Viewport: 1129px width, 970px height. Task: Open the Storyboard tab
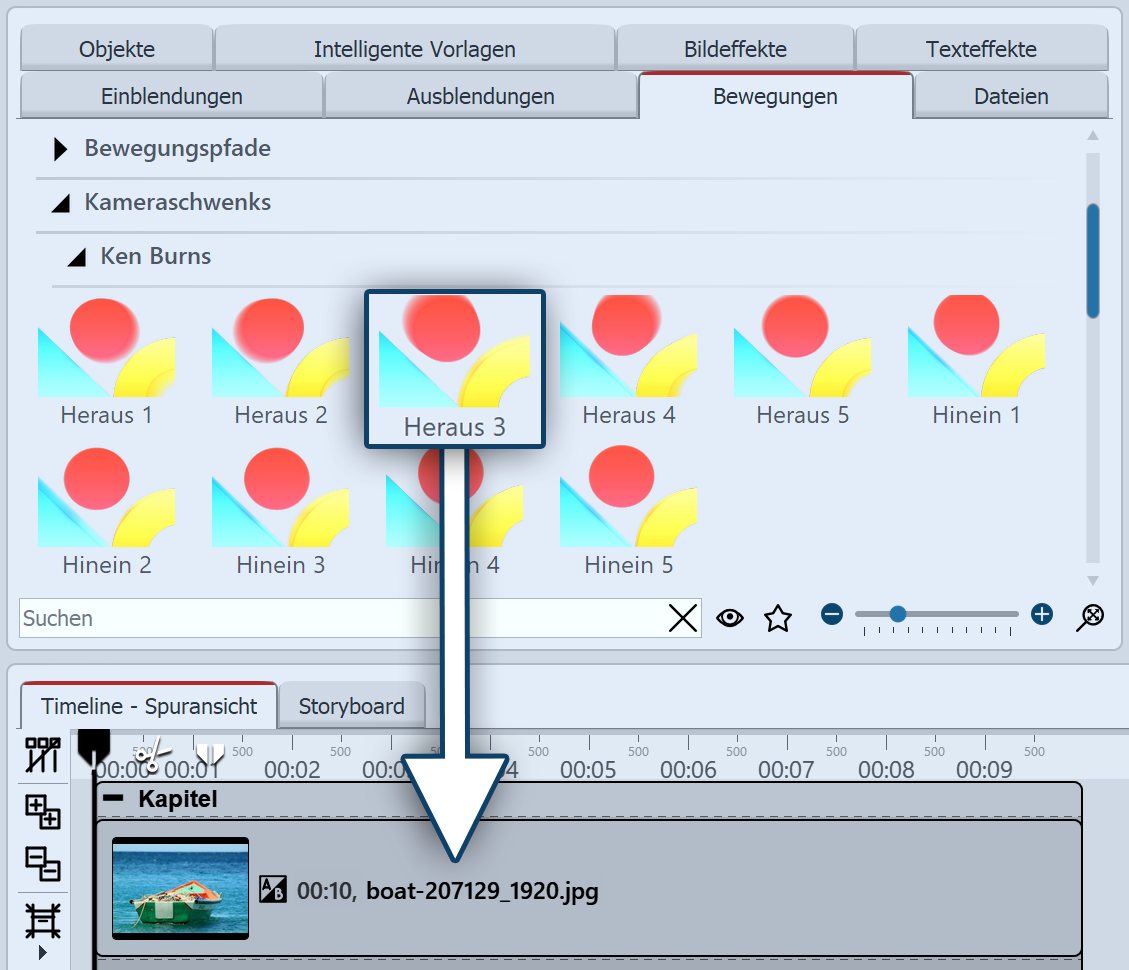point(351,706)
